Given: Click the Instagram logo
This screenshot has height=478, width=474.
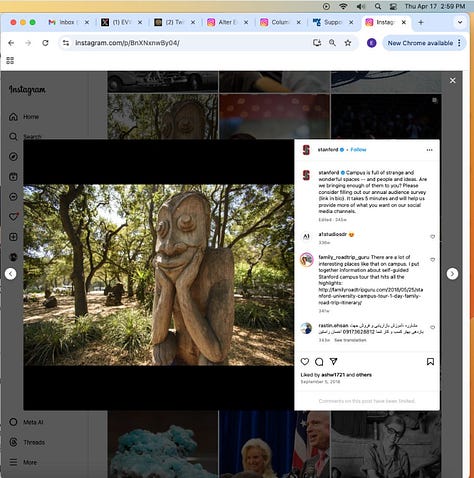Looking at the screenshot, I should (x=27, y=90).
